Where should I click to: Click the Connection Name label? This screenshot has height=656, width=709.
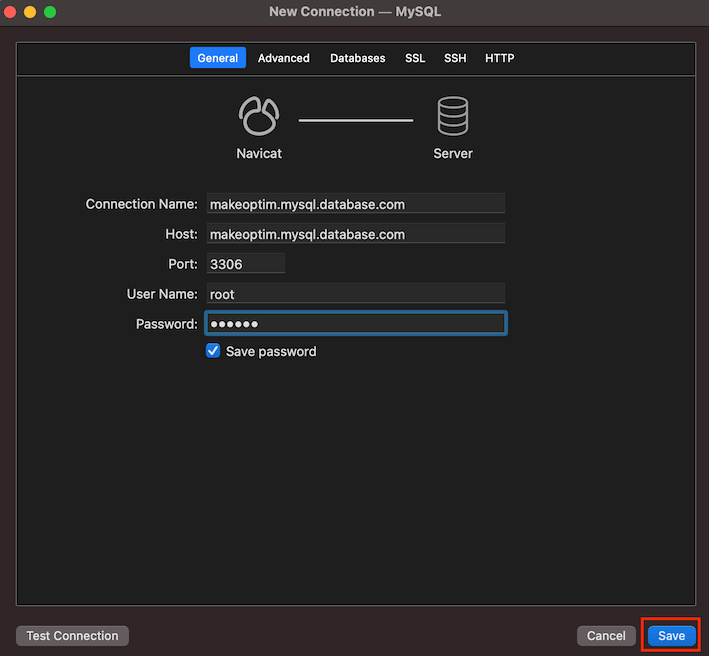coord(142,204)
